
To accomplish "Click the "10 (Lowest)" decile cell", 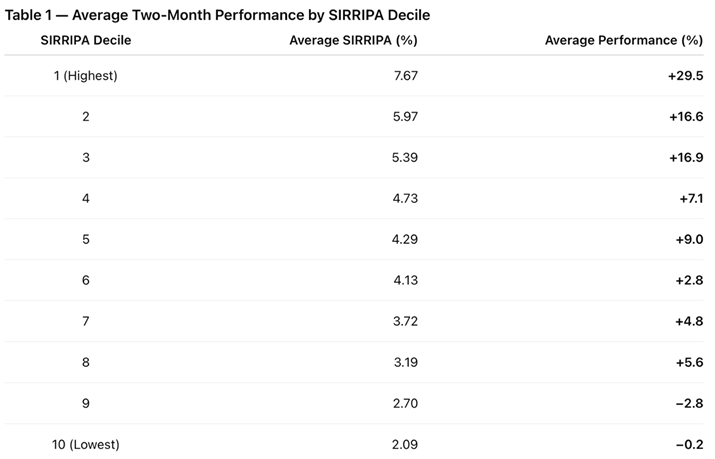I will [x=86, y=444].
